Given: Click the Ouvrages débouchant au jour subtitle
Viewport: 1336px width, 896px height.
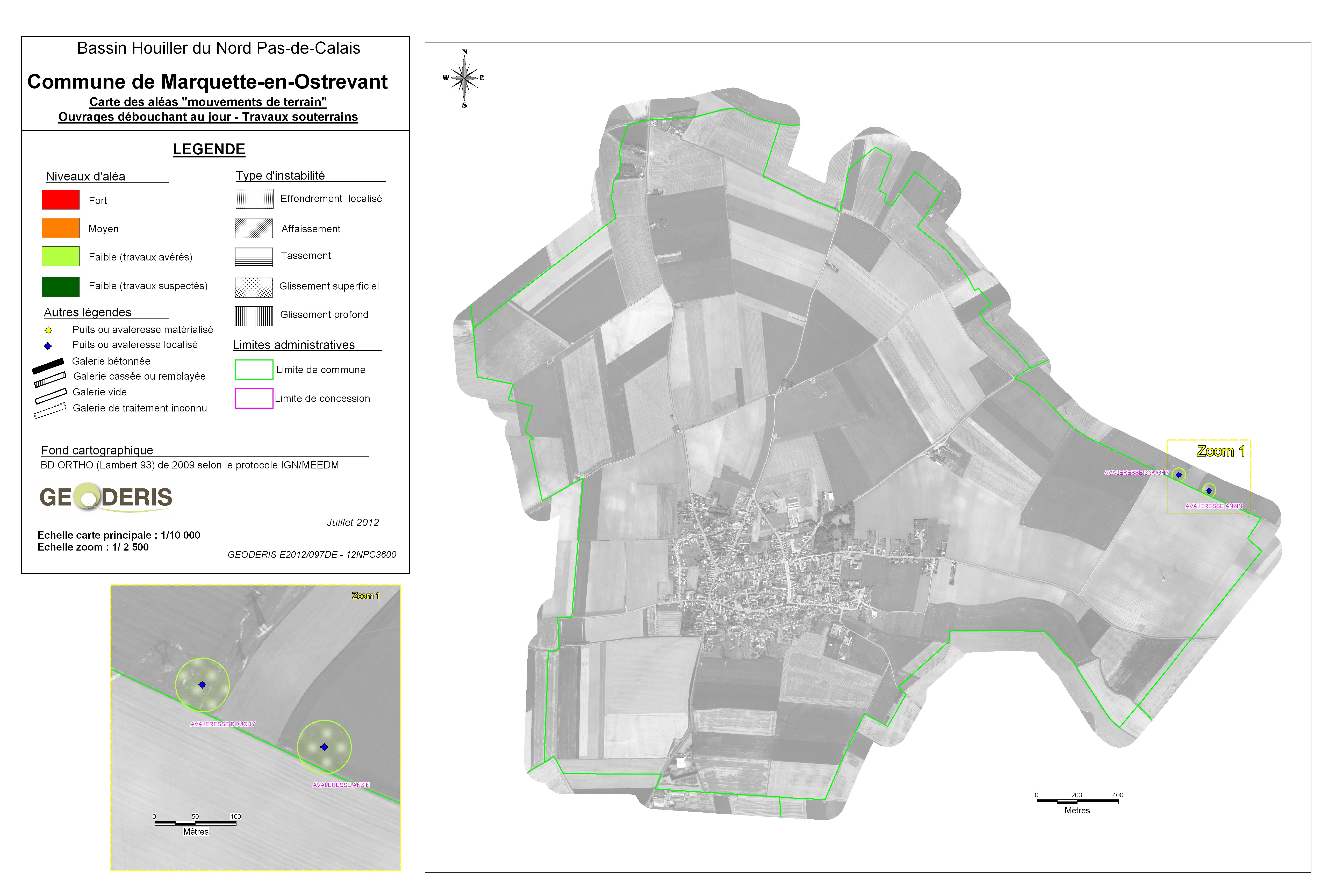Looking at the screenshot, I should [x=208, y=117].
